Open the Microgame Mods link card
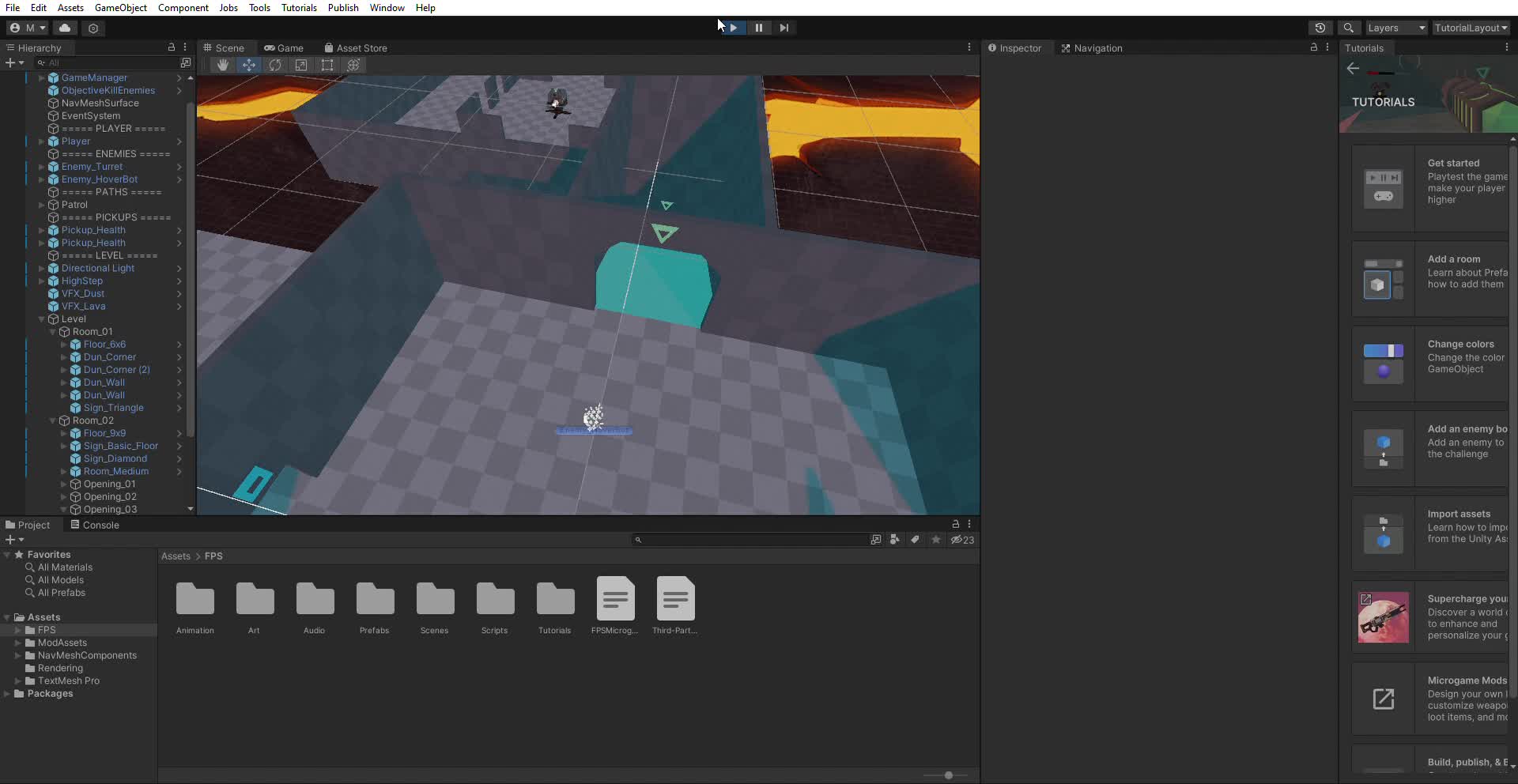 click(x=1429, y=699)
